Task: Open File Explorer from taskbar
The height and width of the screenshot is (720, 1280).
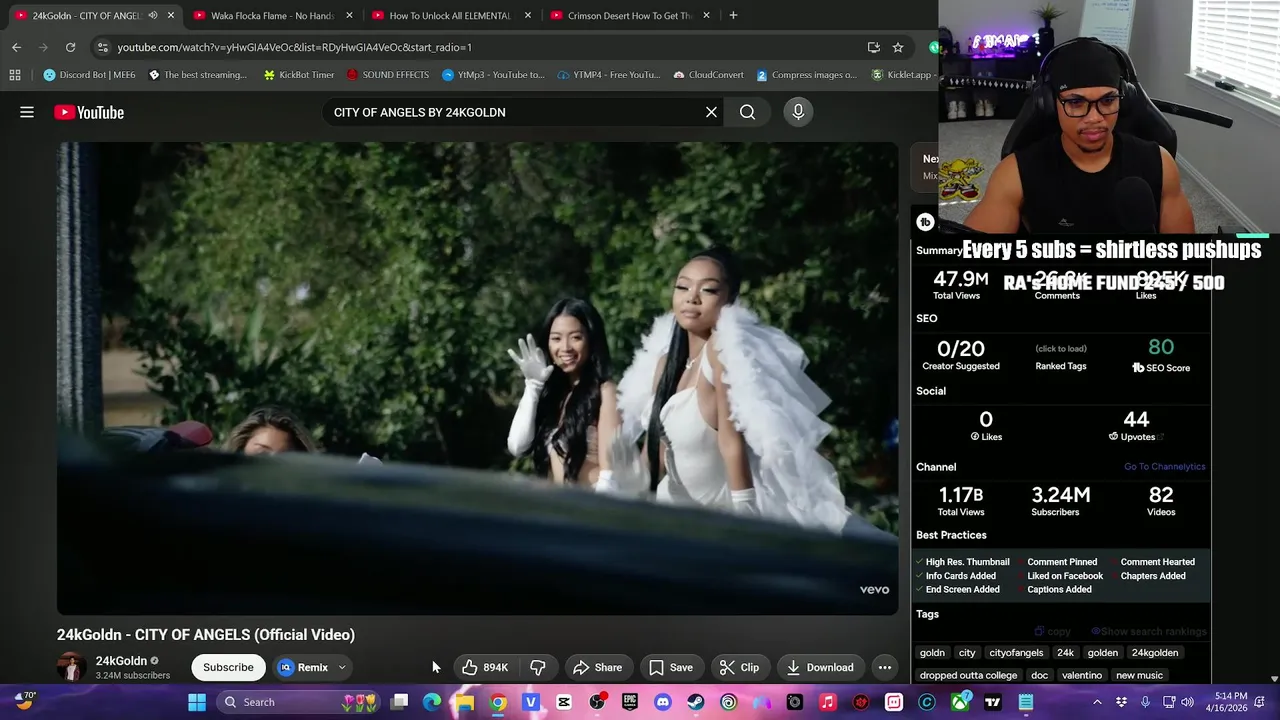Action: tap(465, 702)
